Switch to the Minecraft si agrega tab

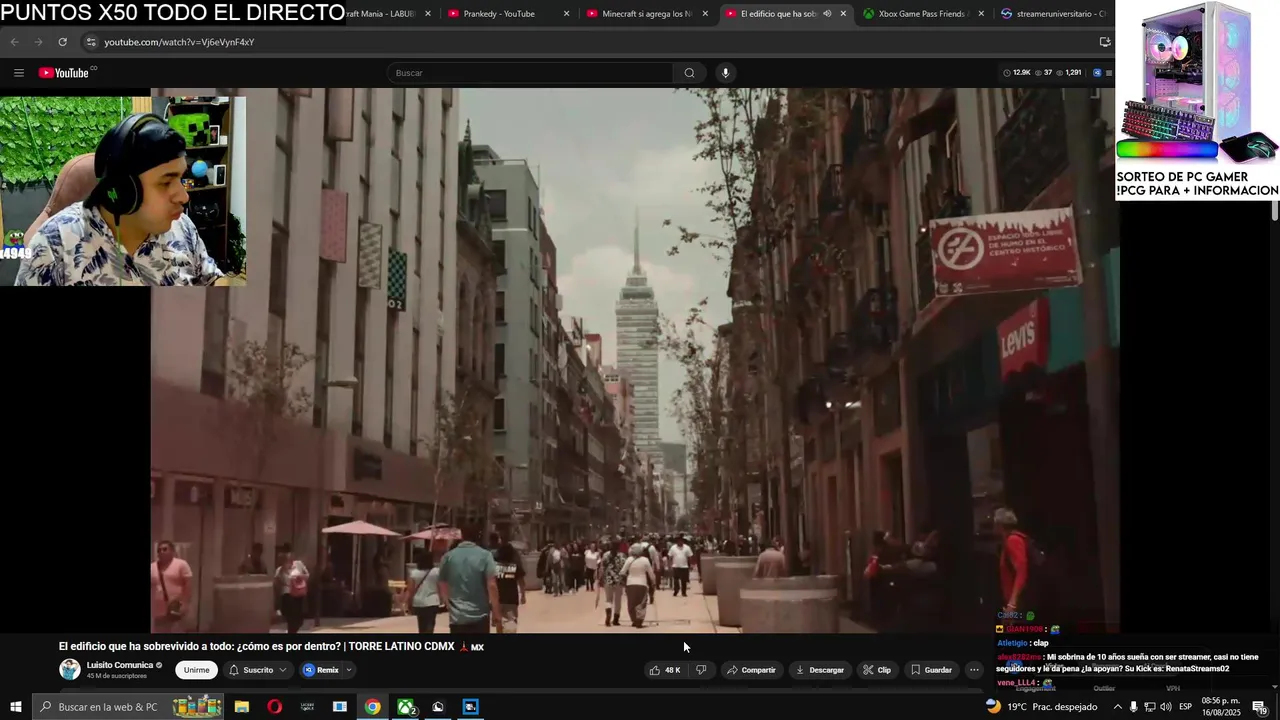(646, 14)
